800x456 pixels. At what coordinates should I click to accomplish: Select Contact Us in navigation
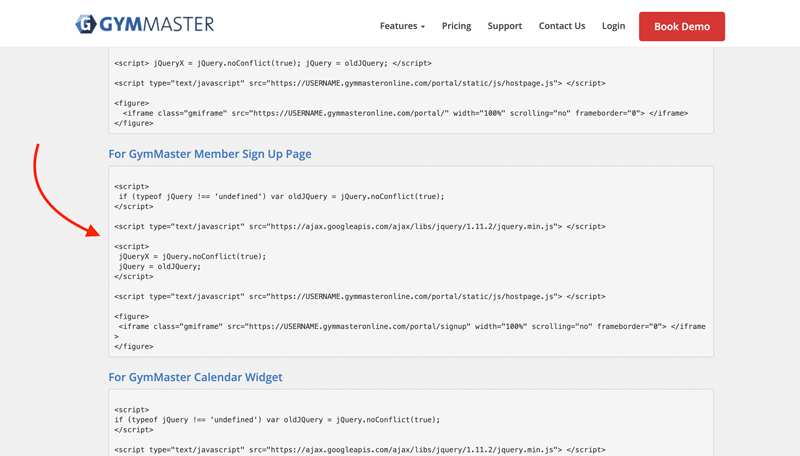[x=562, y=26]
